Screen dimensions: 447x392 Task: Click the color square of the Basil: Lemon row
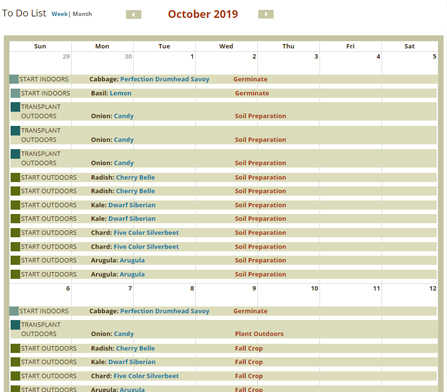coord(15,93)
